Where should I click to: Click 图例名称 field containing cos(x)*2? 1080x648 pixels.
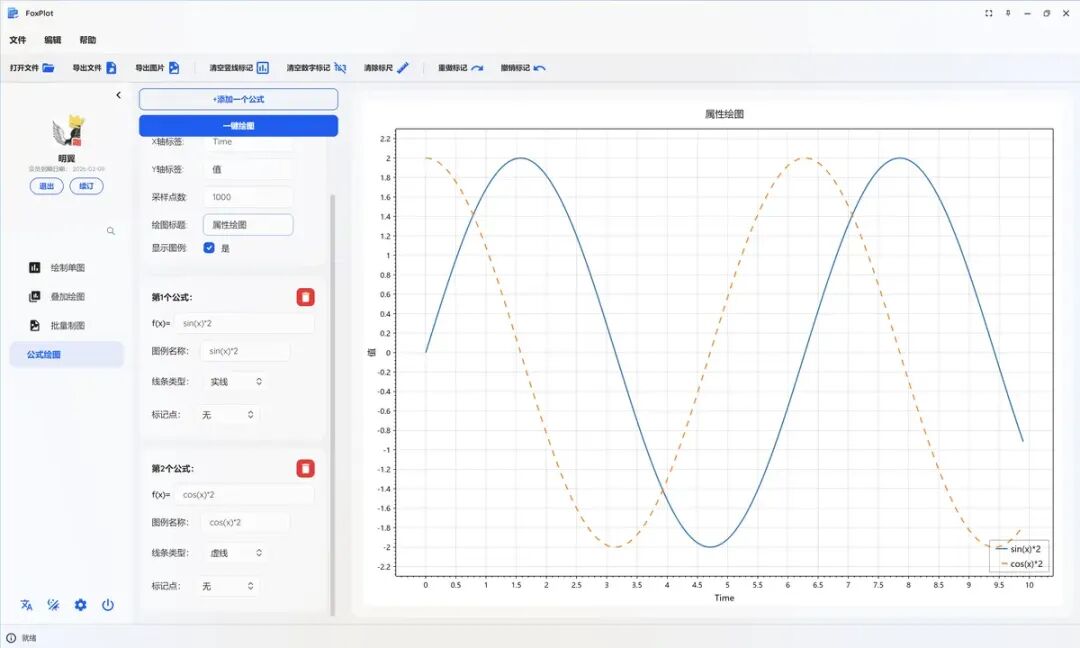[x=245, y=523]
